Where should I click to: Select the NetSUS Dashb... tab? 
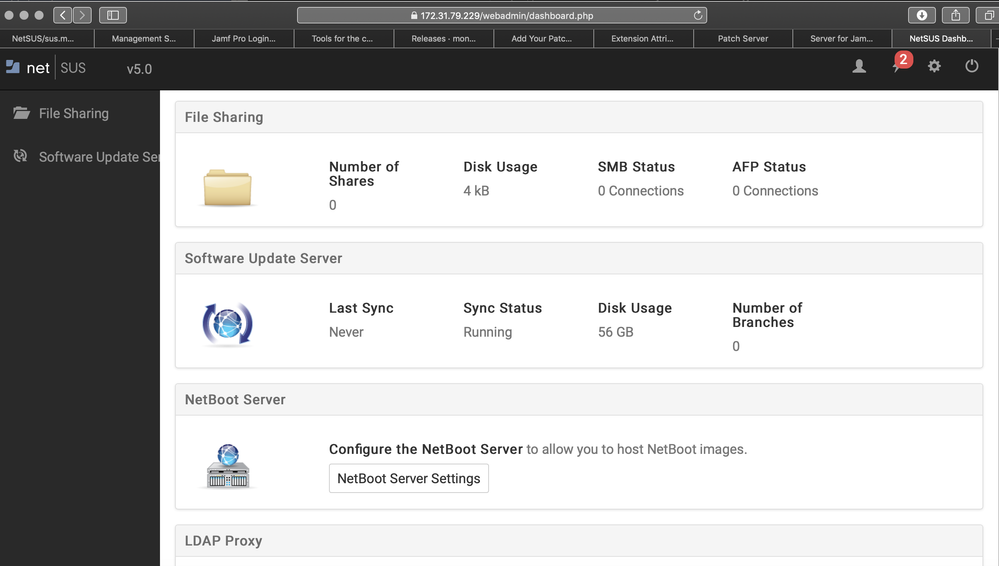point(941,38)
